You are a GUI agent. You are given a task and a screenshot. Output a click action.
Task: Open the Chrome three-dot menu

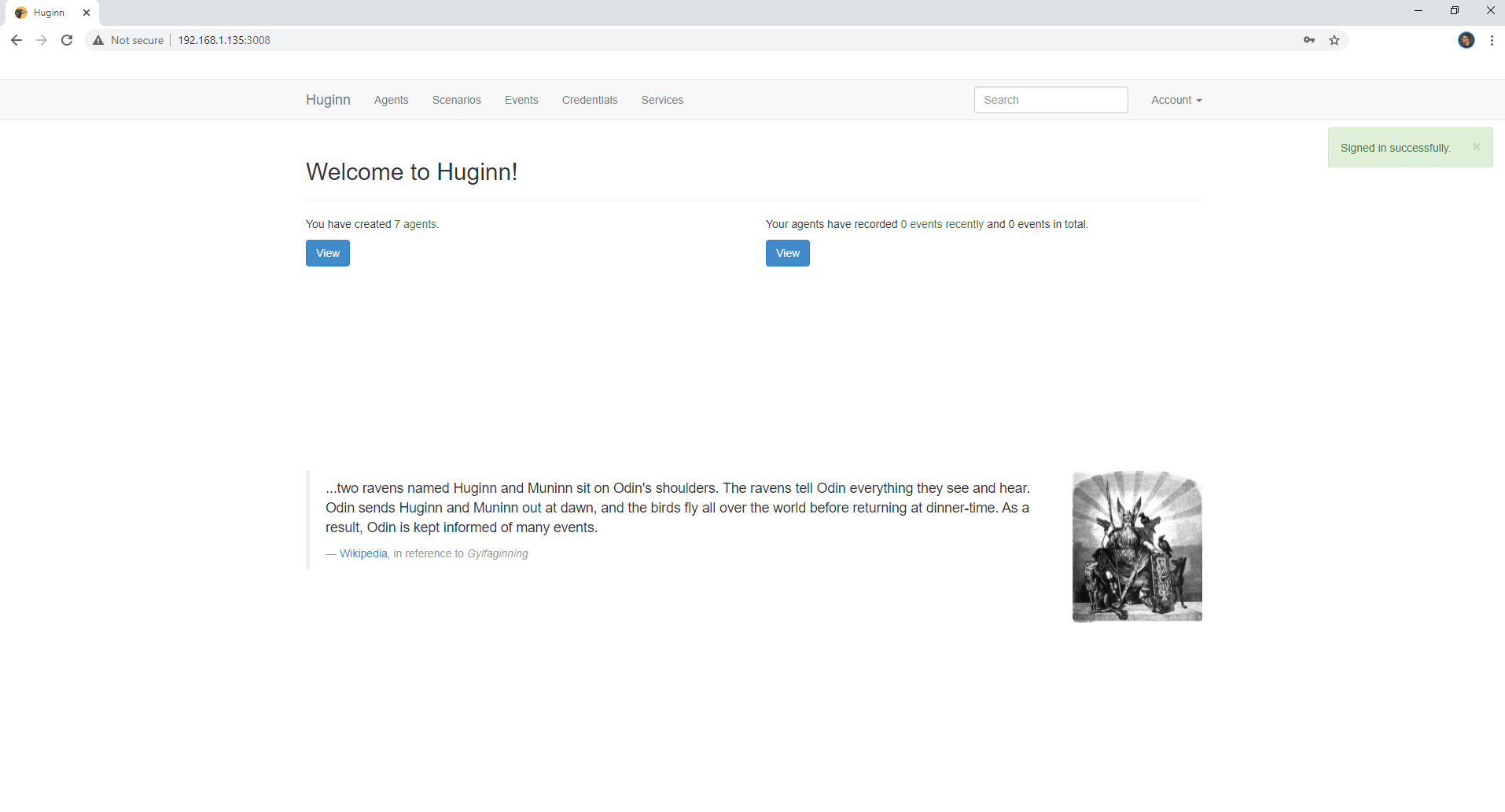[x=1492, y=40]
